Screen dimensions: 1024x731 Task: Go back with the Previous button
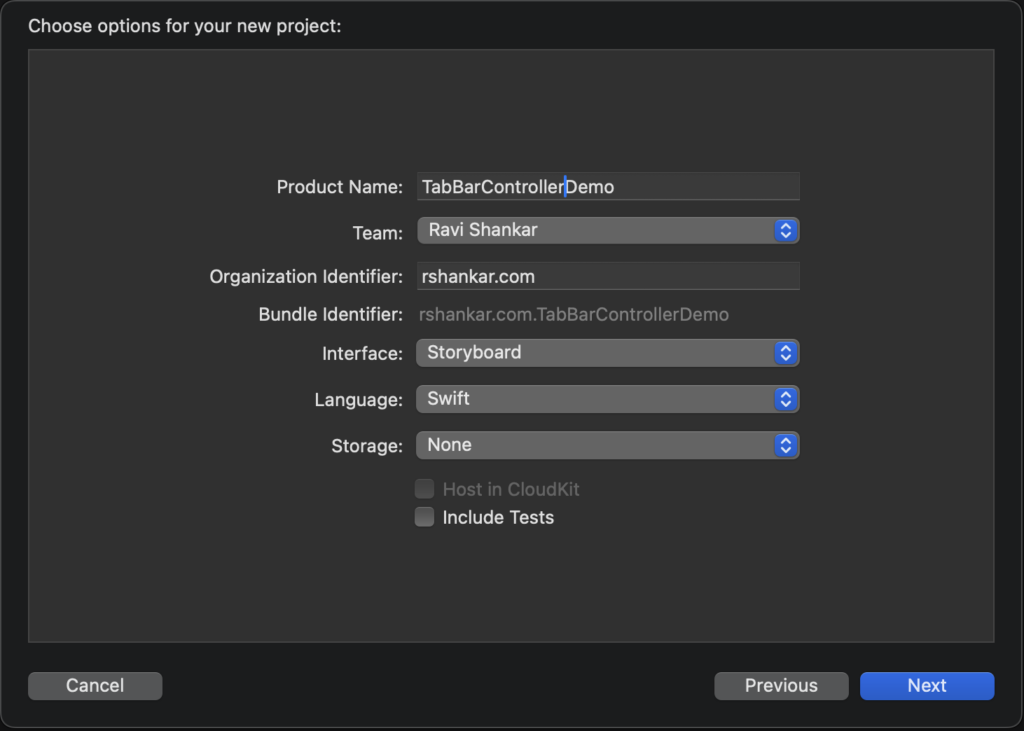pyautogui.click(x=781, y=686)
